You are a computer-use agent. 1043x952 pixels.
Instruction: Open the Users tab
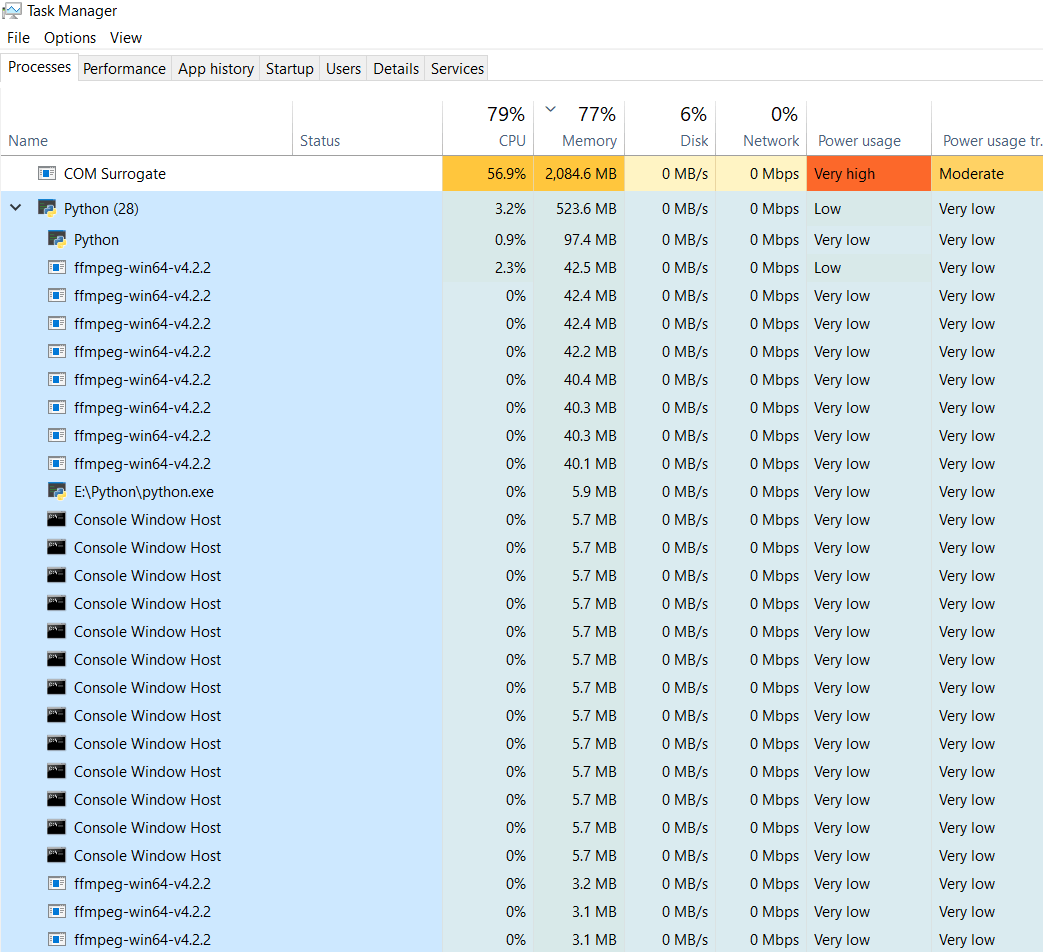point(343,69)
